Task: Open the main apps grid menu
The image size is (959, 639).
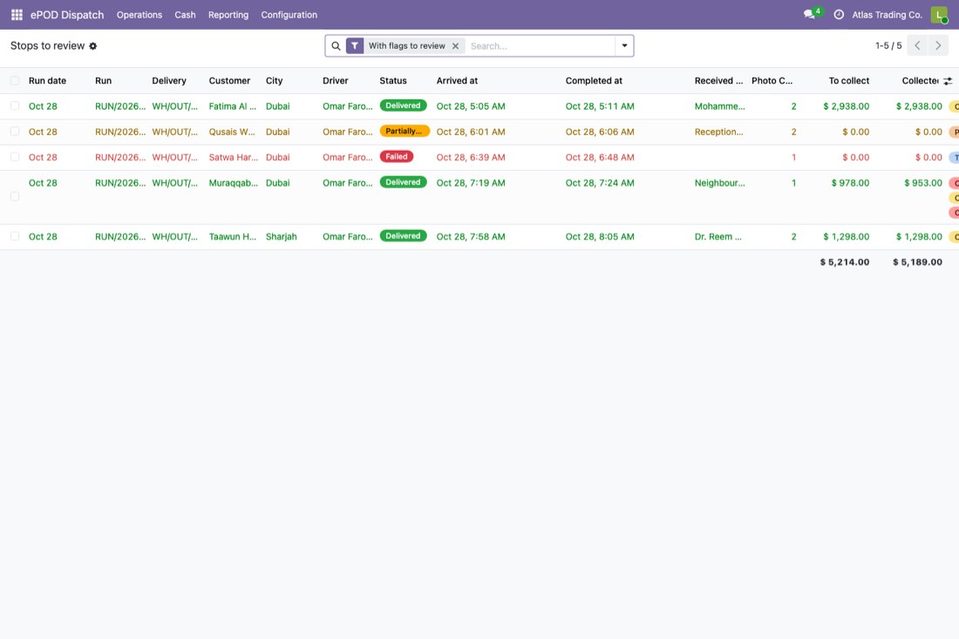Action: point(17,15)
